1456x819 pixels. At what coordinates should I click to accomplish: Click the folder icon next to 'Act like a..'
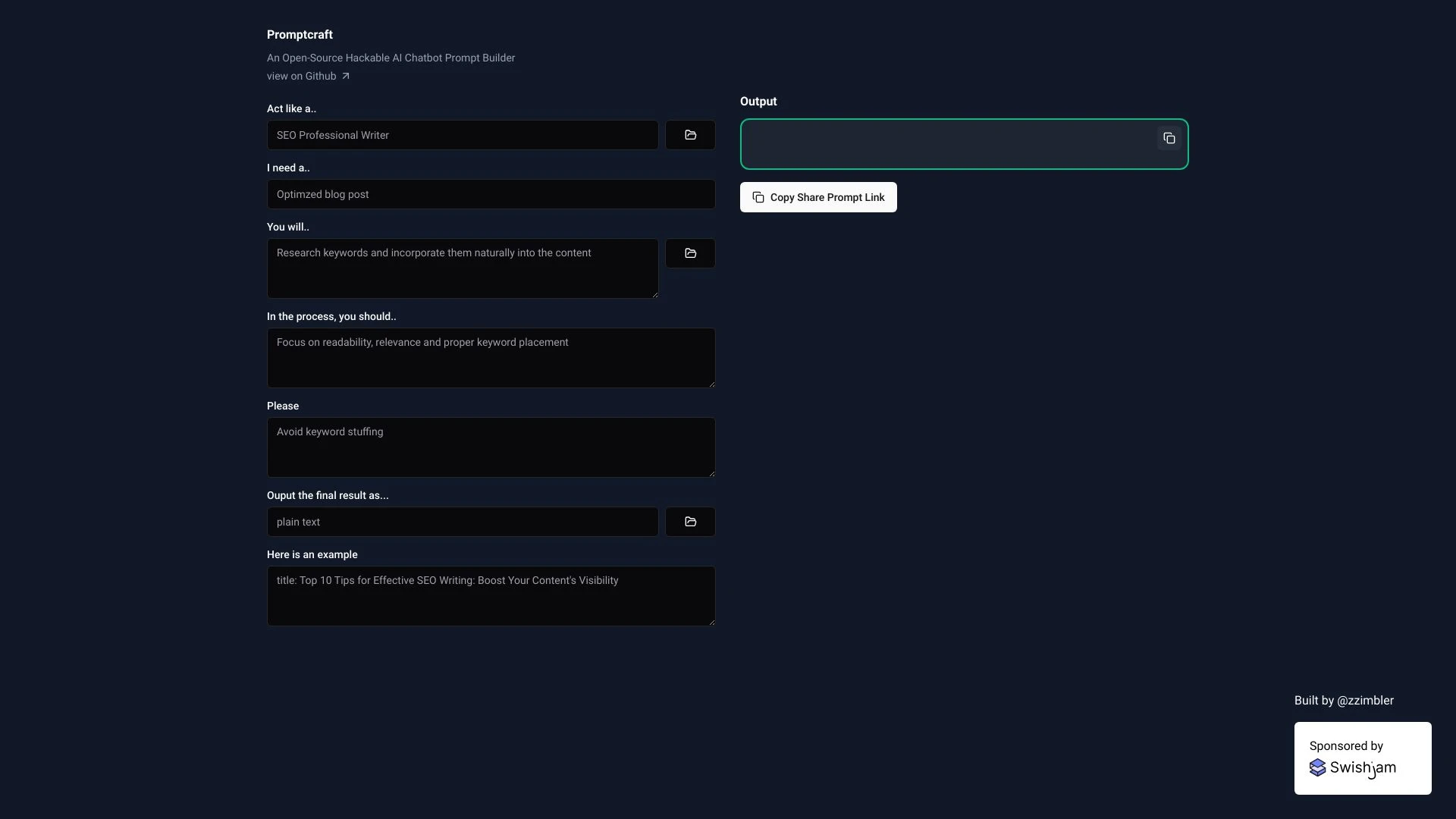690,134
